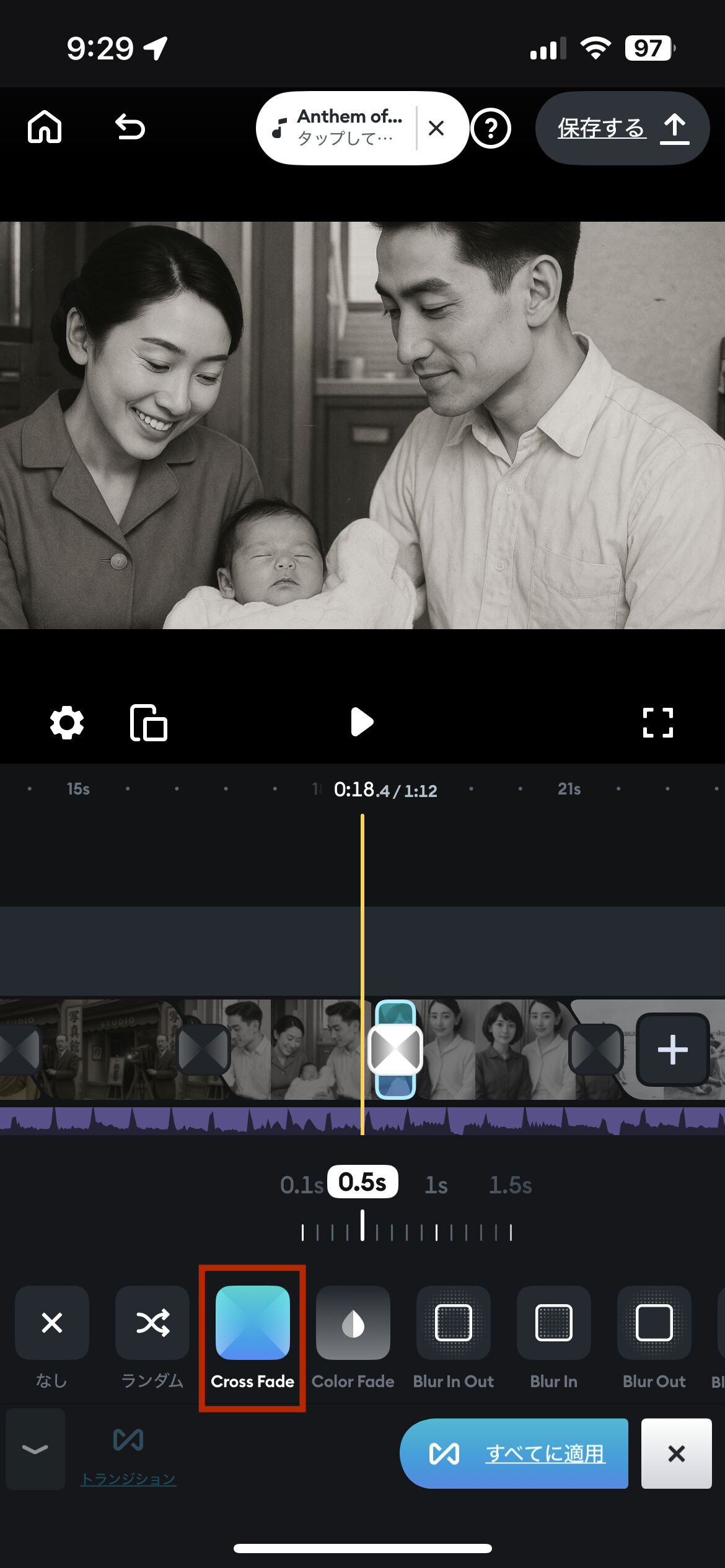725x1568 pixels.
Task: Tap the duplicate clip icon
Action: [149, 723]
